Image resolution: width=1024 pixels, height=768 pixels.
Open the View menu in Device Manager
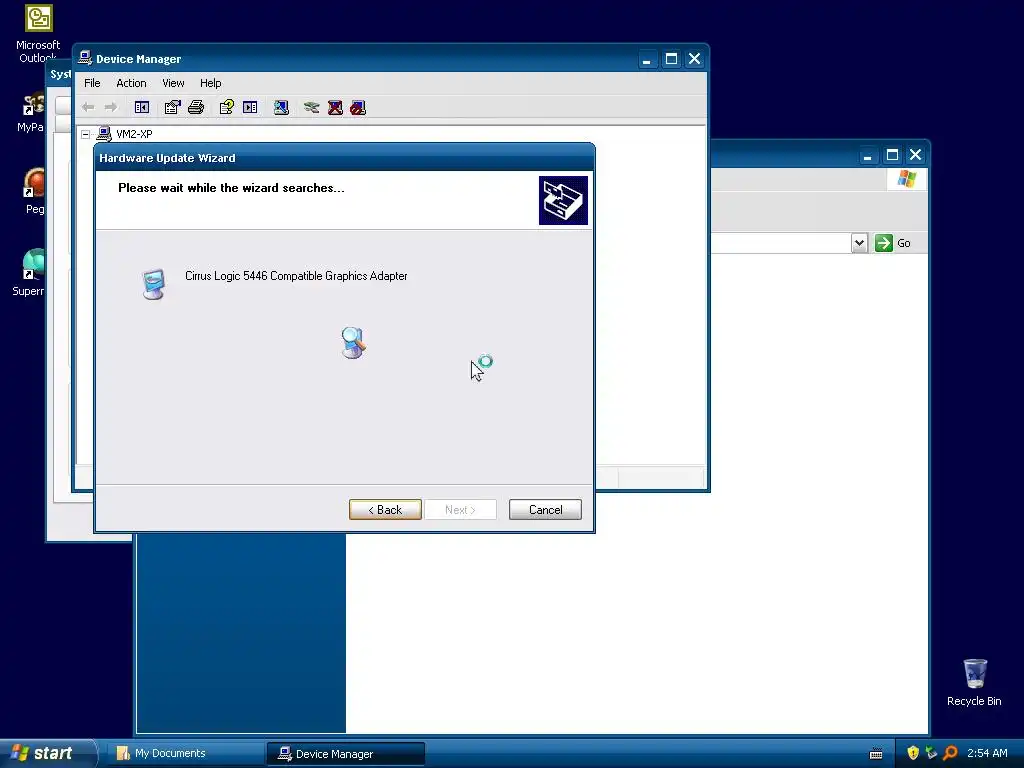tap(173, 83)
